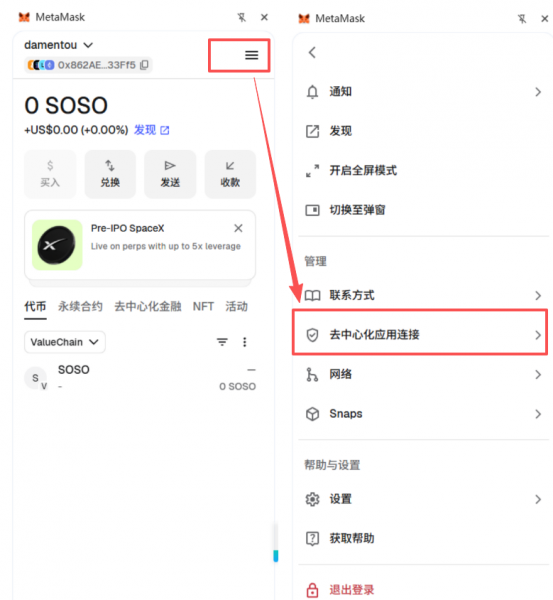Select the 代币 tab
The width and height of the screenshot is (553, 600).
pyautogui.click(x=35, y=307)
